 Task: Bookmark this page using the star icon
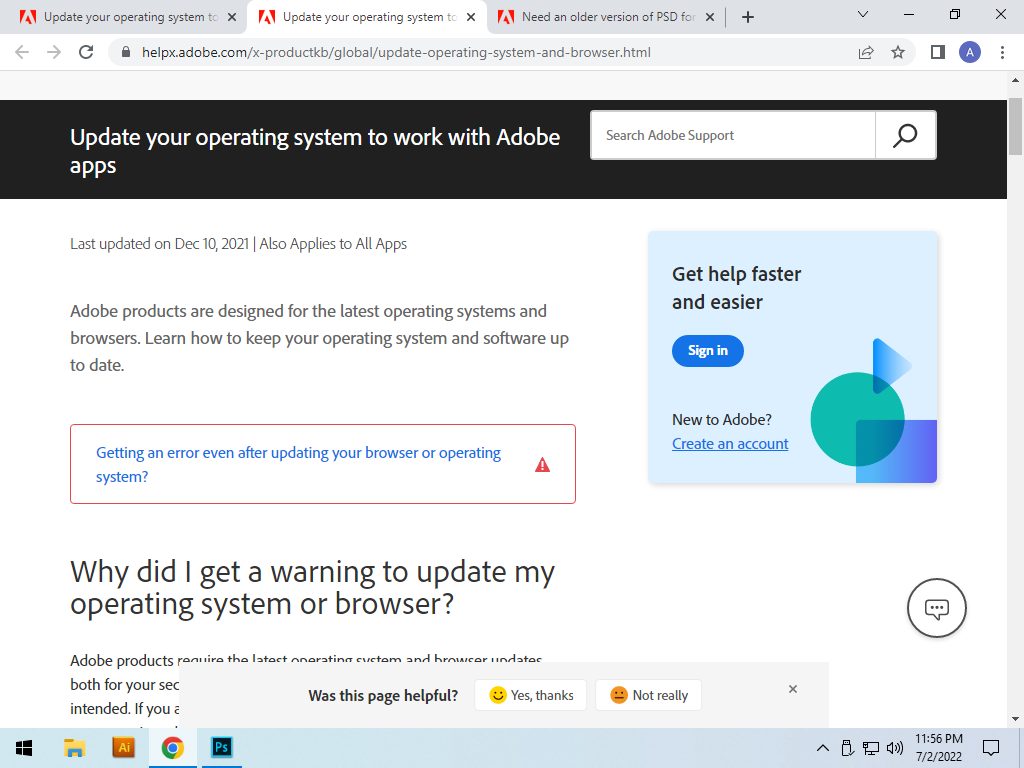pyautogui.click(x=897, y=52)
